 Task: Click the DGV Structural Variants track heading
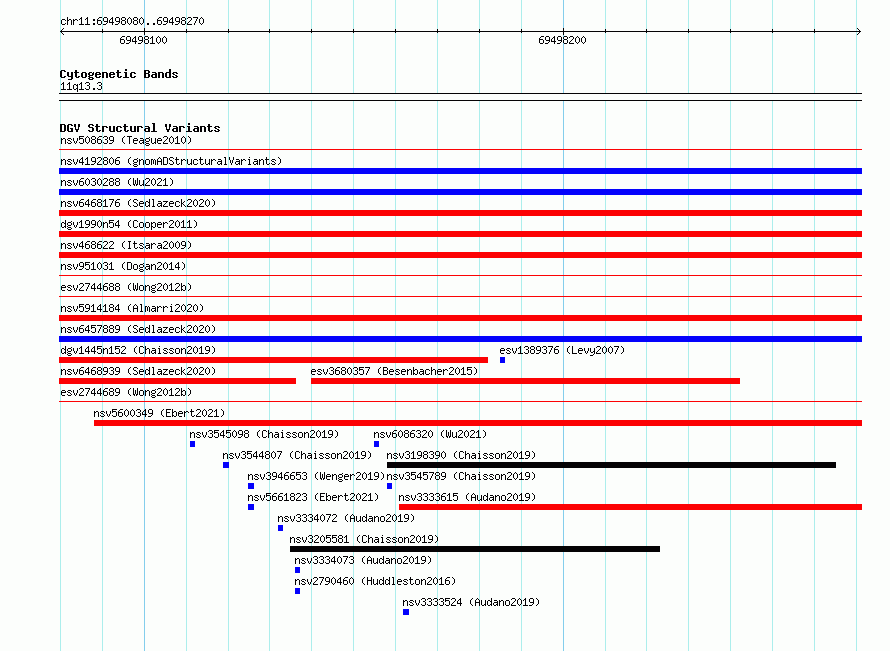[140, 128]
